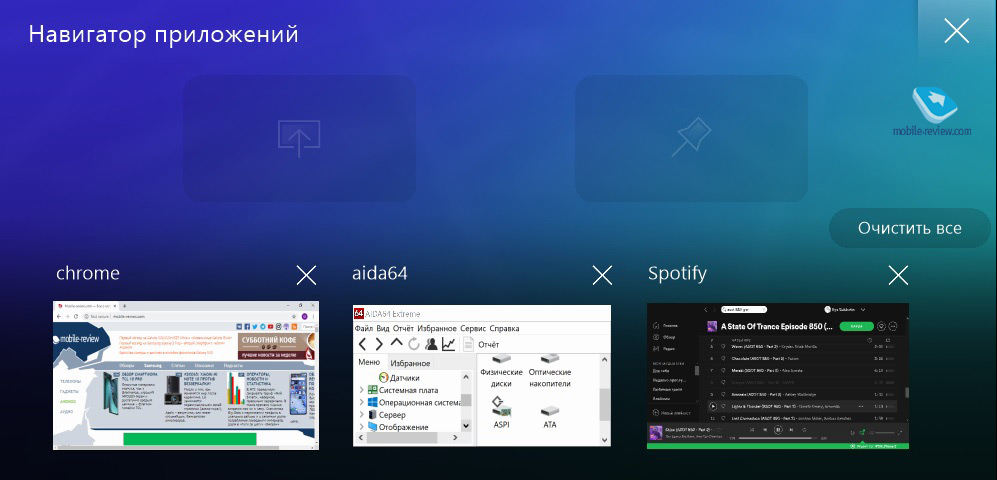The width and height of the screenshot is (997, 480).
Task: Open the Spotify window thumbnail
Action: click(778, 375)
